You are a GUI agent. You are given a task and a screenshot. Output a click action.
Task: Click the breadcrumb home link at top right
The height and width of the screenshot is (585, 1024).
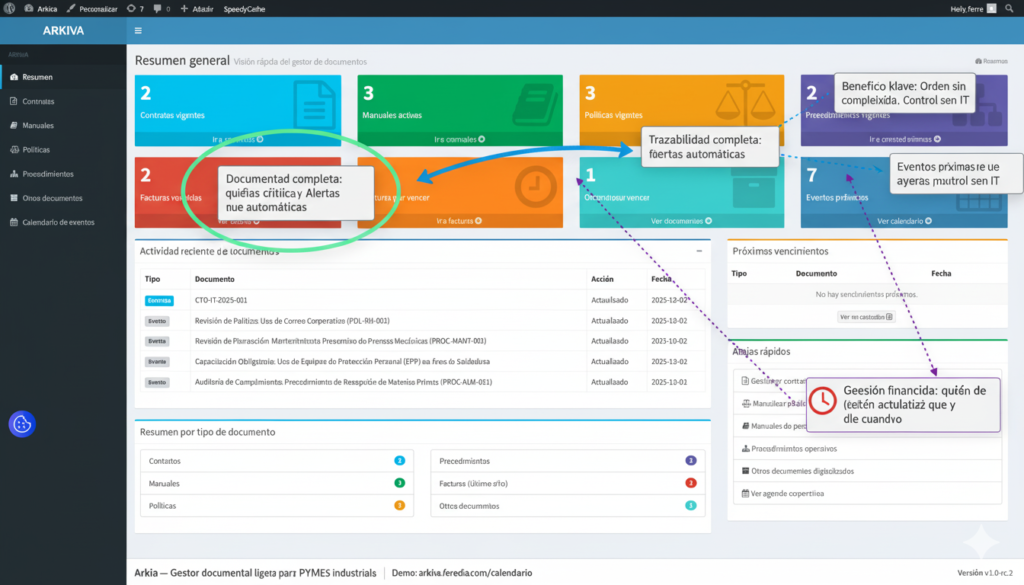click(x=991, y=61)
